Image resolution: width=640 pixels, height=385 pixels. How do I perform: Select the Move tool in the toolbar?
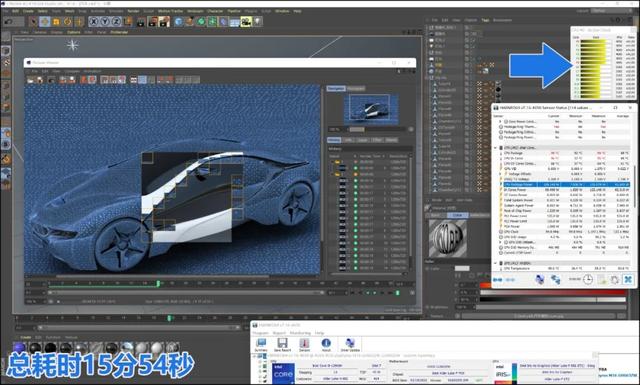(45, 21)
